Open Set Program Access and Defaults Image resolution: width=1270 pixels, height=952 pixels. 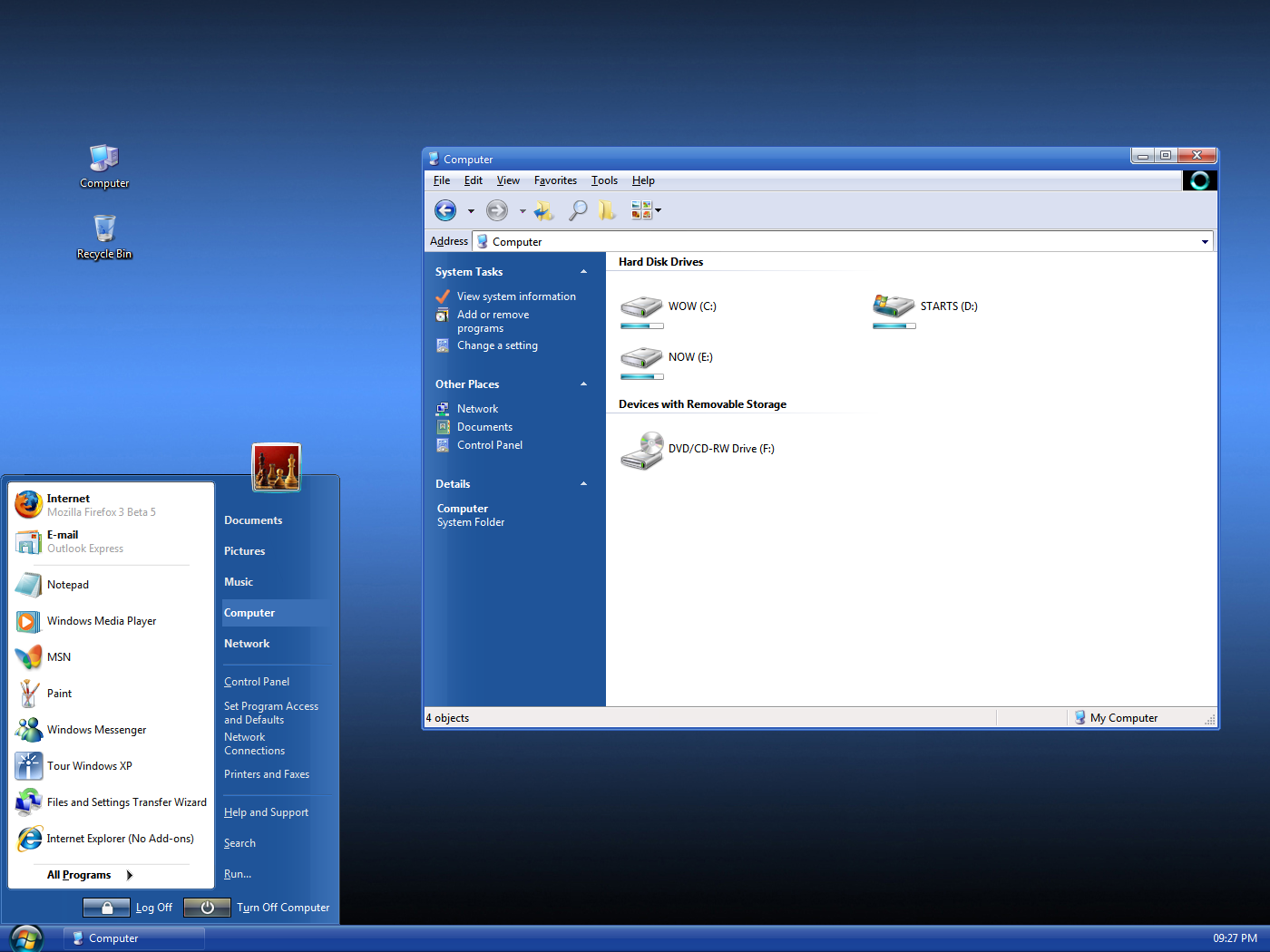coord(271,713)
